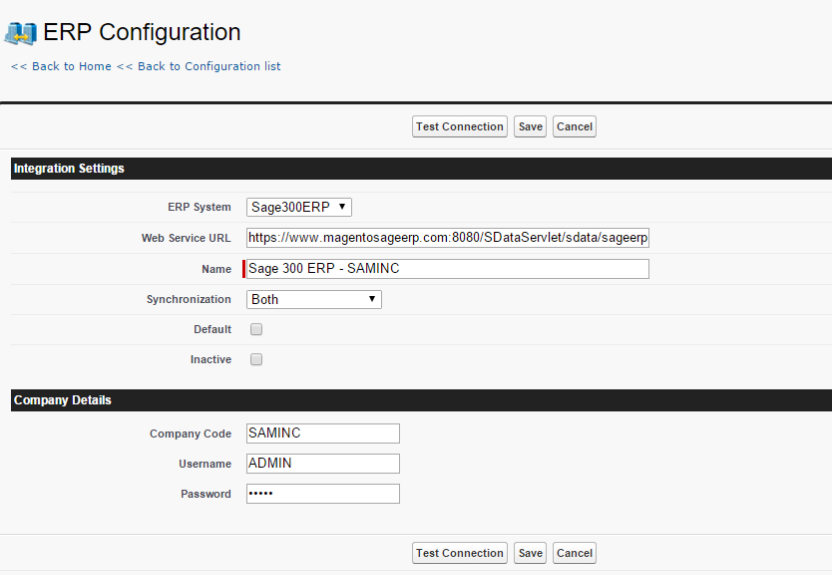Tick the Inactive checkbox
Screen dimensions: 834x575
pos(256,360)
